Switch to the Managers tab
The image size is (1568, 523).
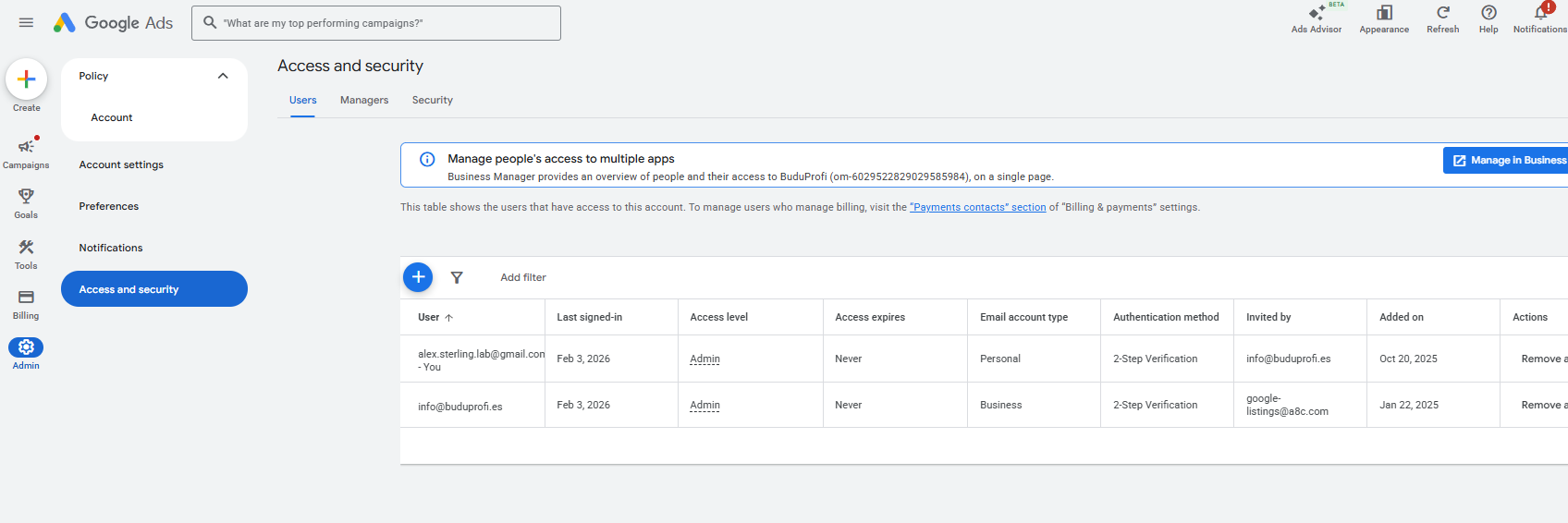pyautogui.click(x=364, y=100)
